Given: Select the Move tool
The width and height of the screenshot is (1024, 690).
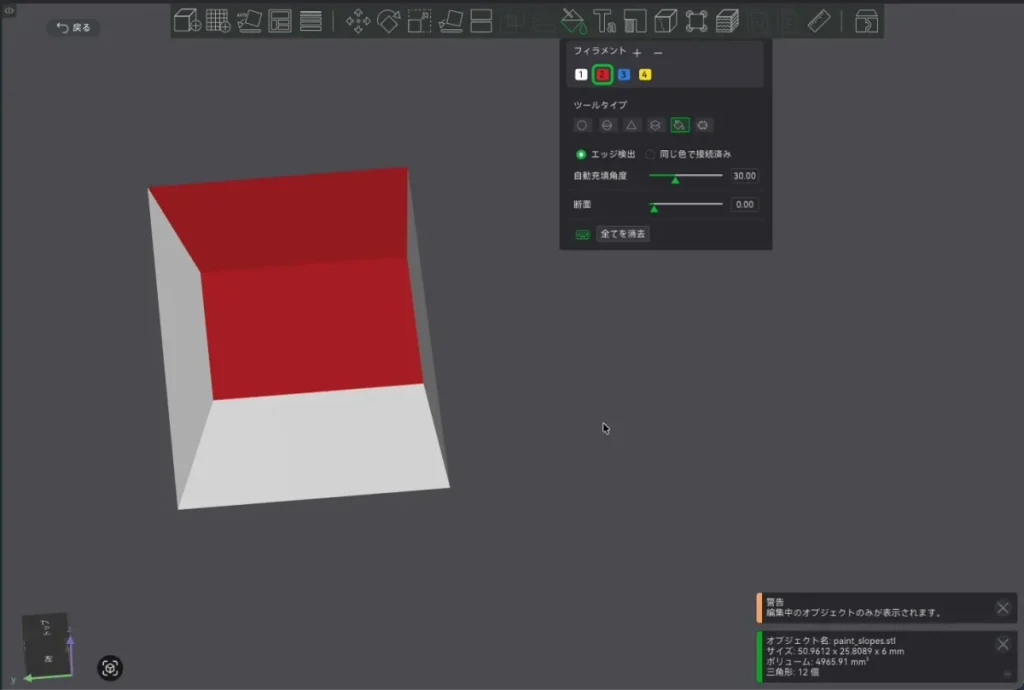Looking at the screenshot, I should [x=358, y=21].
